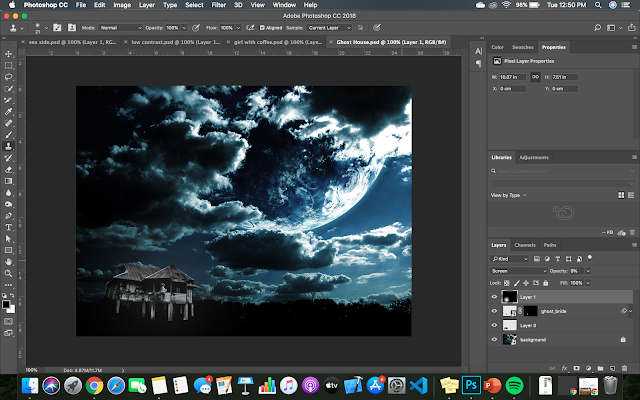Toggle lock position icon
The image size is (640, 400).
(x=526, y=283)
